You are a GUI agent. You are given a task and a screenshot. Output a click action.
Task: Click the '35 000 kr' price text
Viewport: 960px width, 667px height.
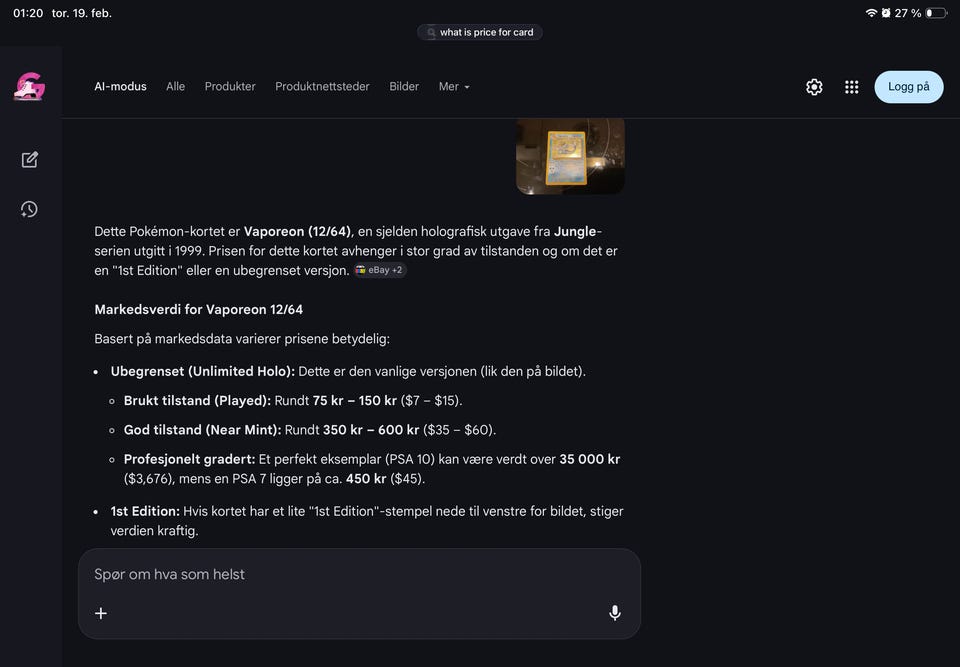[590, 459]
